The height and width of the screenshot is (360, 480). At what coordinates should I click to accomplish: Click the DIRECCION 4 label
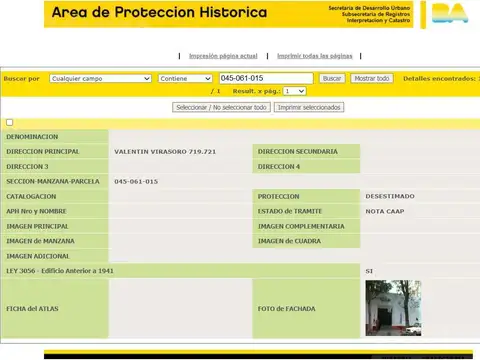279,167
